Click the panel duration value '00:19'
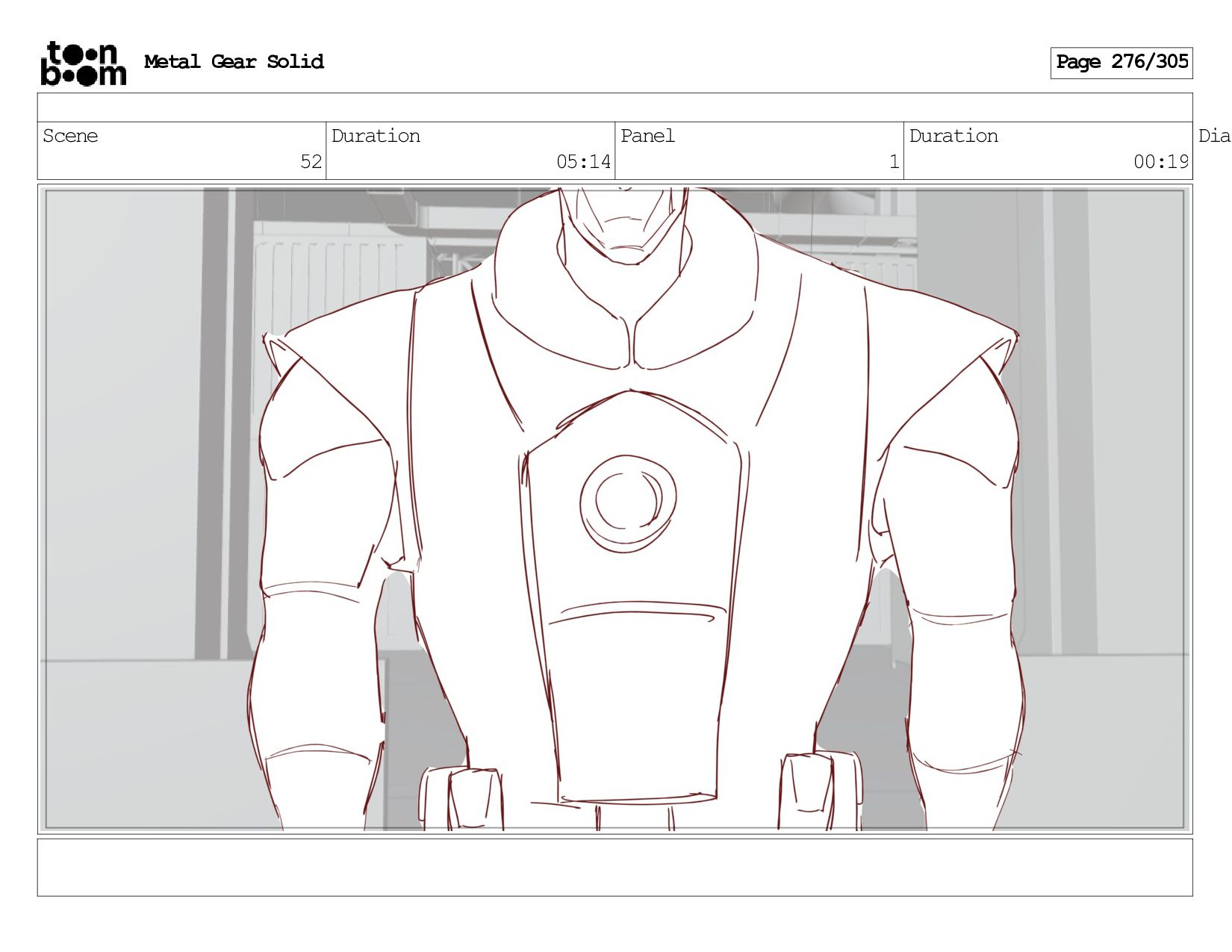The width and height of the screenshot is (1232, 952). pyautogui.click(x=1160, y=162)
